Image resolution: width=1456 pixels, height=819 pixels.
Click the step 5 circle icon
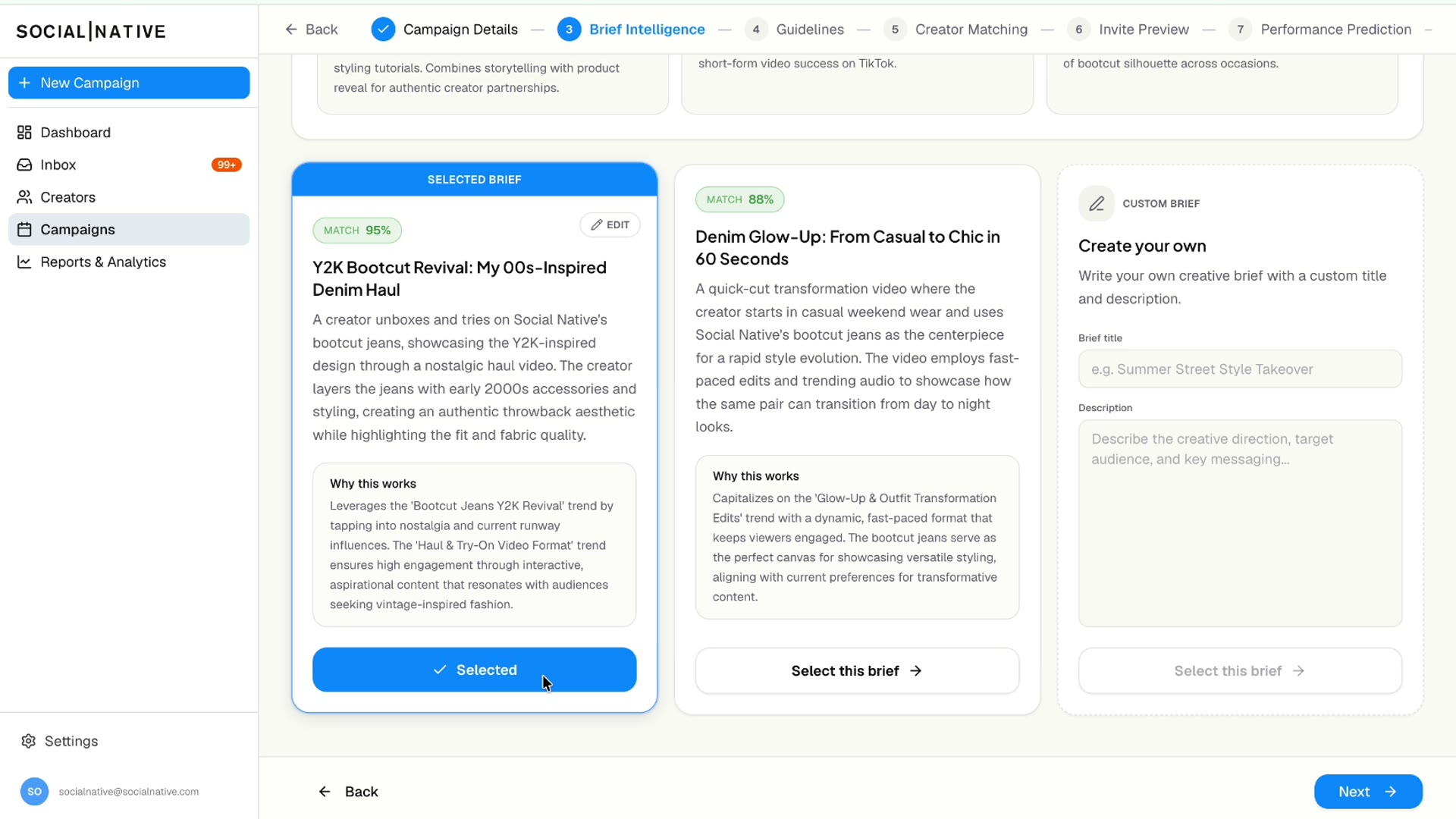pos(895,30)
